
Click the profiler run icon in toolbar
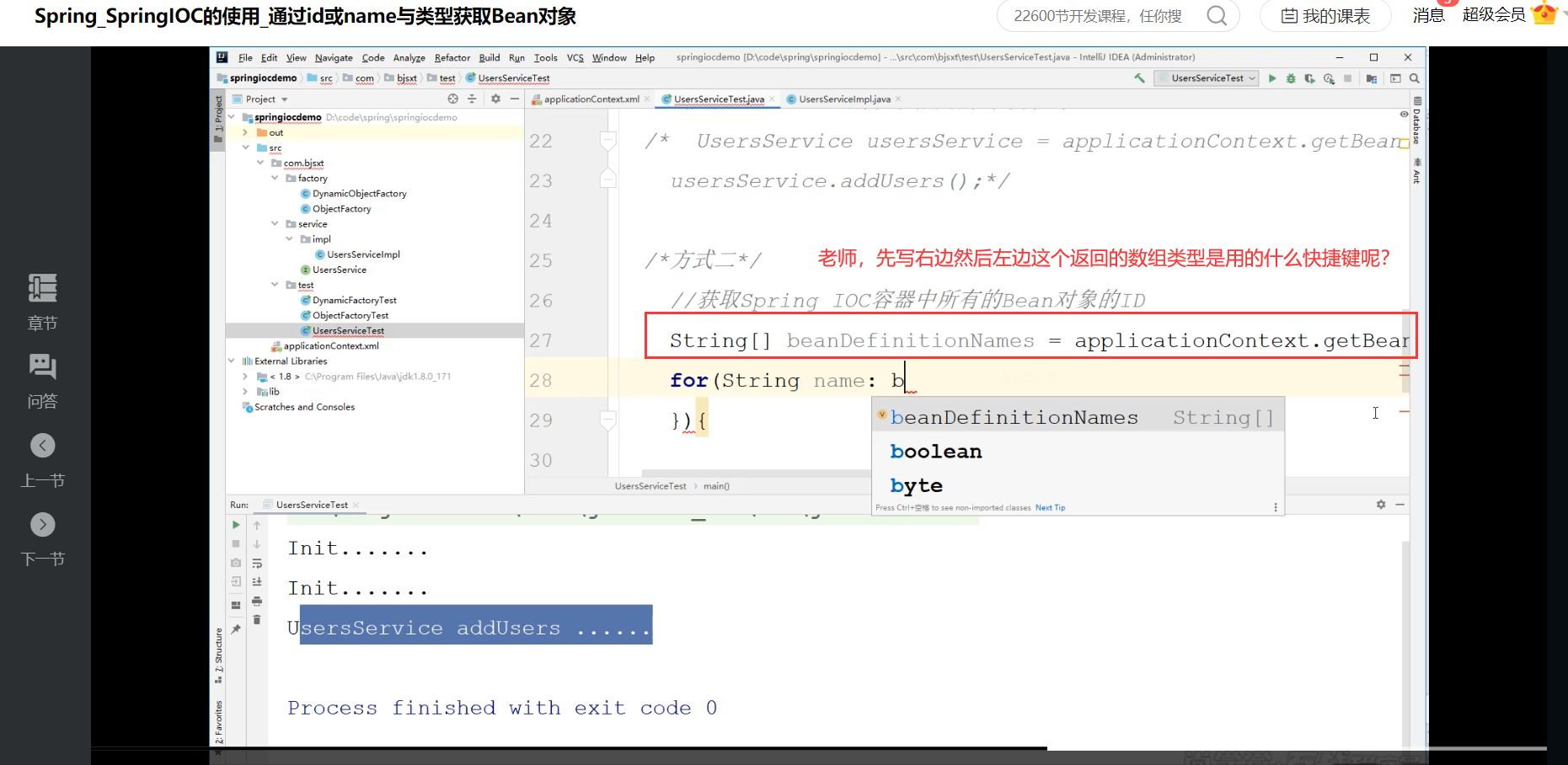click(x=1329, y=78)
